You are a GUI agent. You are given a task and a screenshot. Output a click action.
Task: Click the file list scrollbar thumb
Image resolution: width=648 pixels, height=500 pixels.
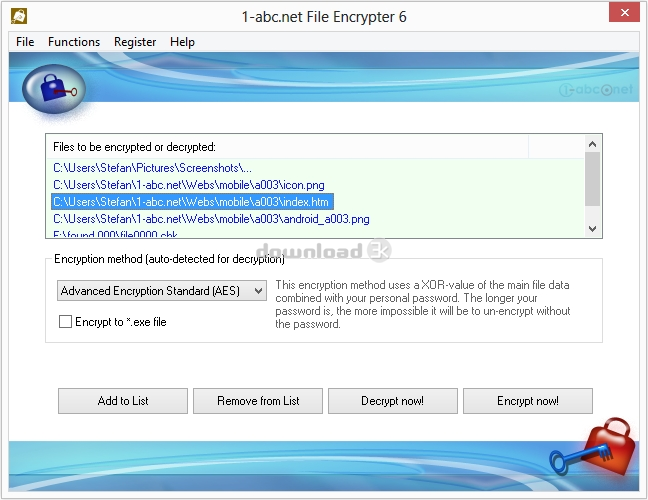(x=593, y=179)
